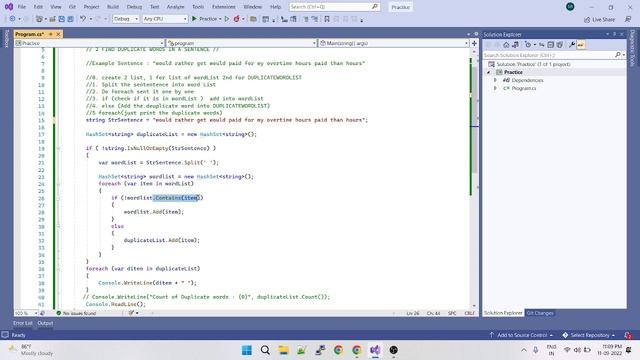The image size is (640, 360).
Task: Click the taskbar Search icon
Action: 265,350
